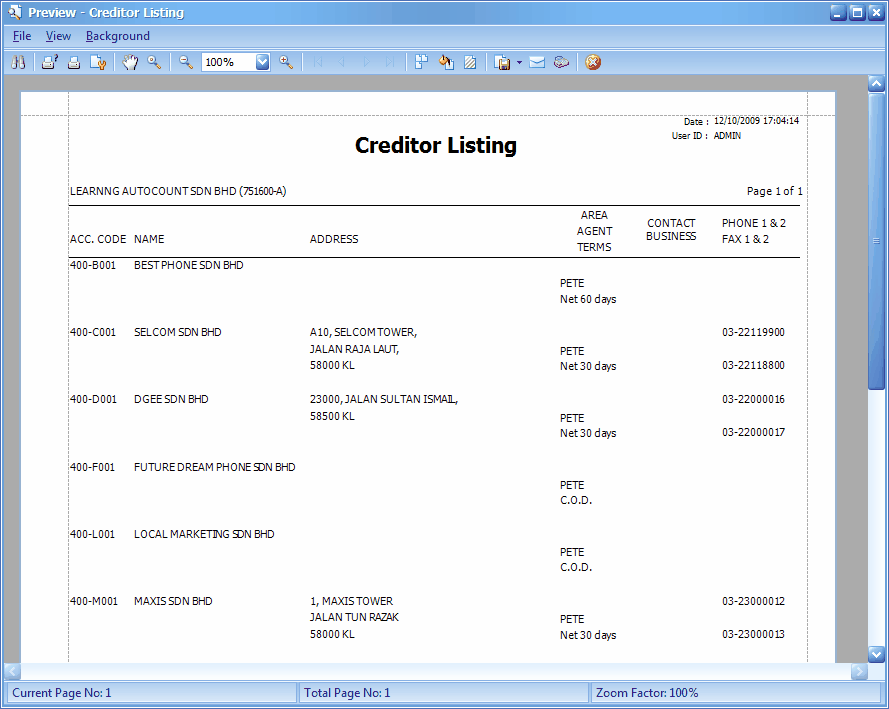Expand the zoom percentage dropdown
Viewport: 889px width, 709px height.
(263, 62)
